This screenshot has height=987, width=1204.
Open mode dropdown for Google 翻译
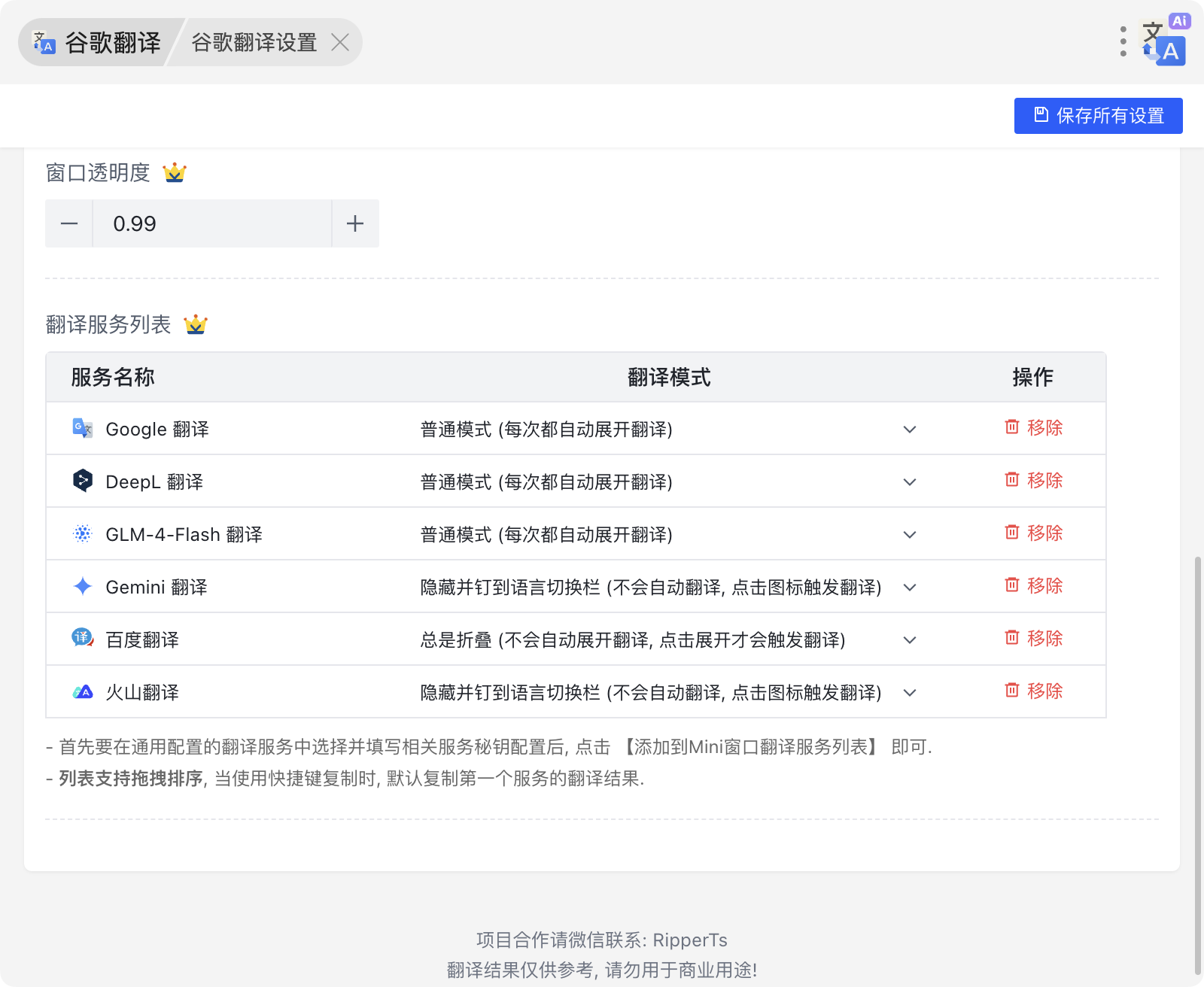coord(669,429)
